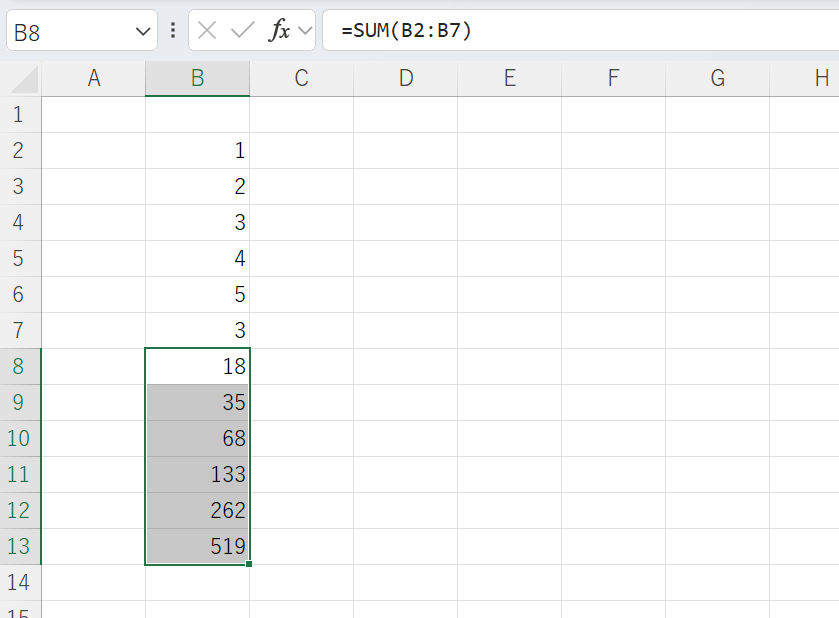Click the Insert Function fx icon
This screenshot has height=618, width=839.
[x=280, y=31]
